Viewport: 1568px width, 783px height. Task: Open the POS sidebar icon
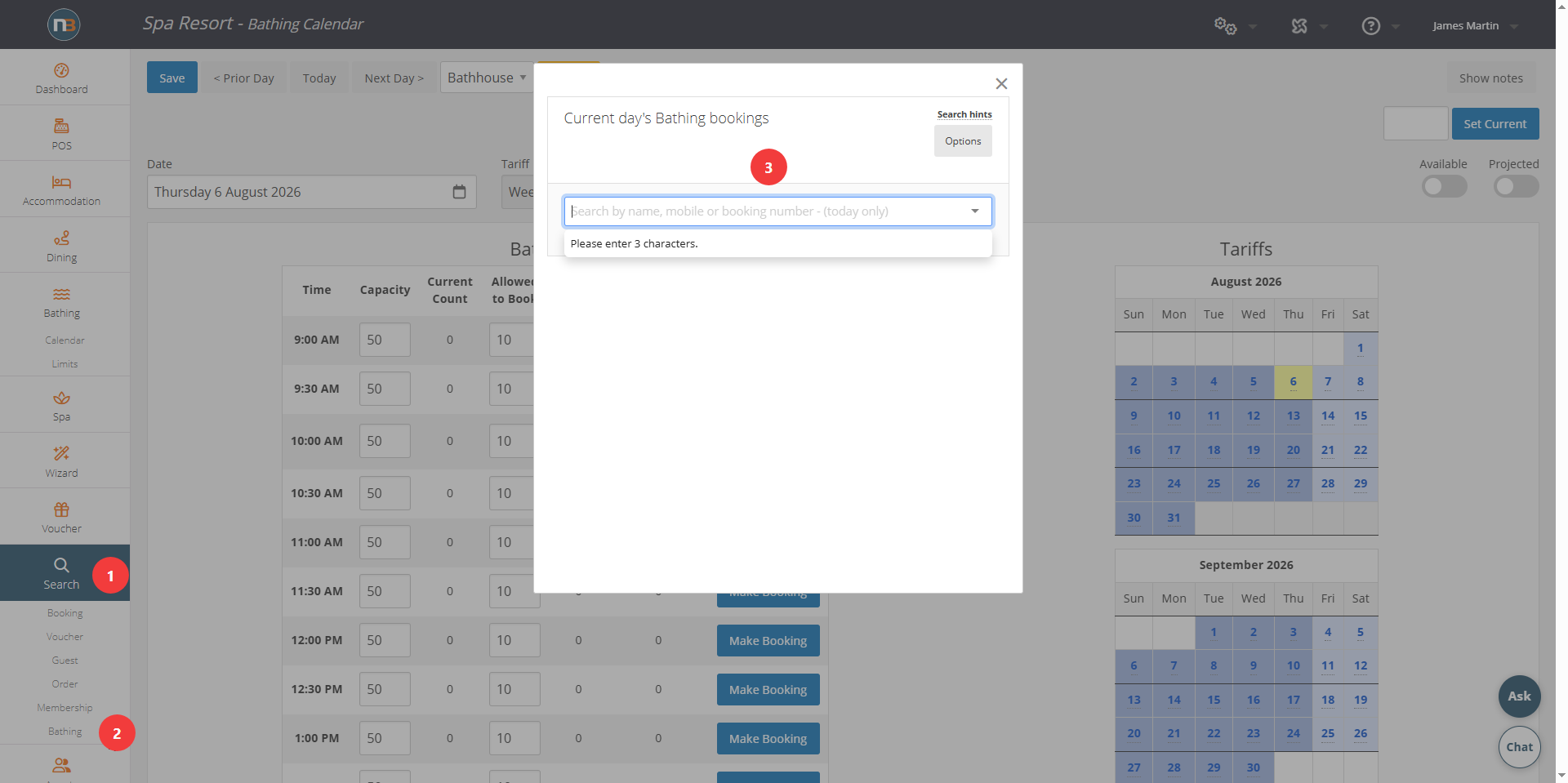coord(61,127)
